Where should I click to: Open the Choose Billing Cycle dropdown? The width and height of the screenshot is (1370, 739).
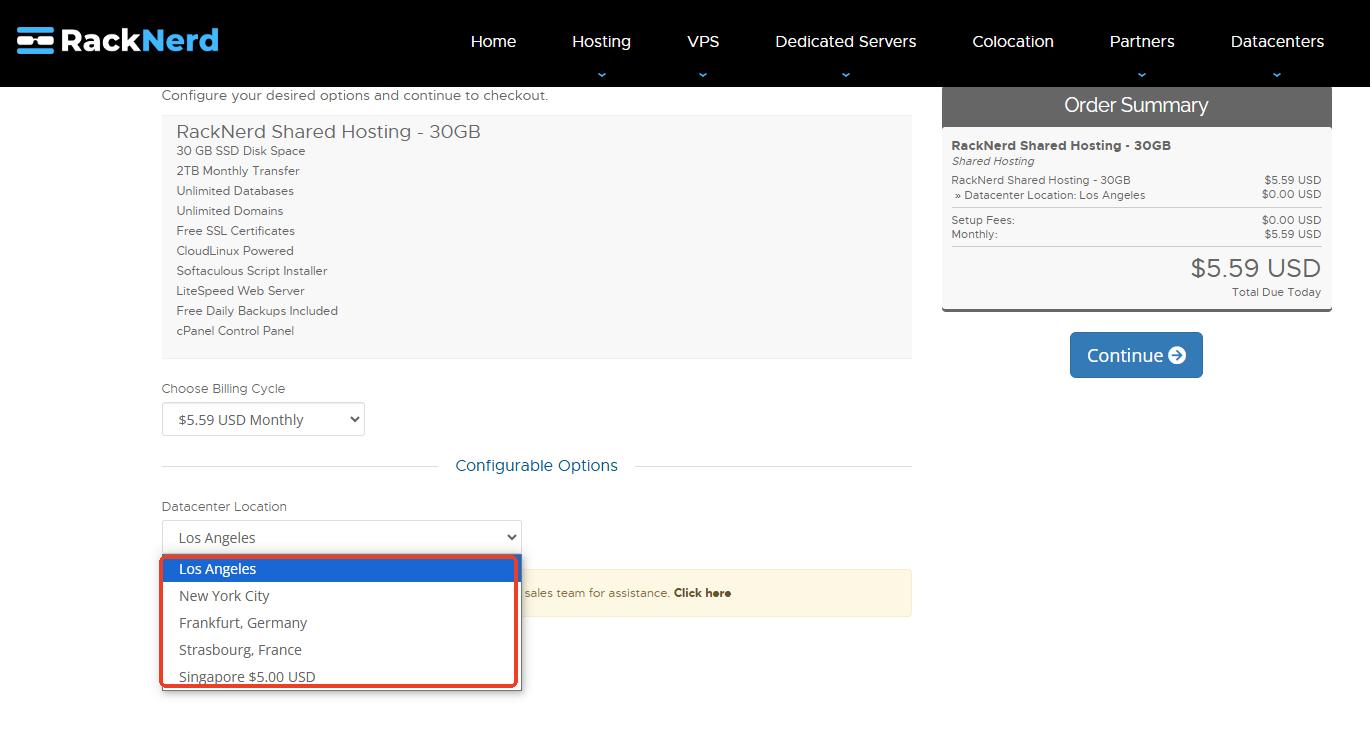(x=263, y=420)
